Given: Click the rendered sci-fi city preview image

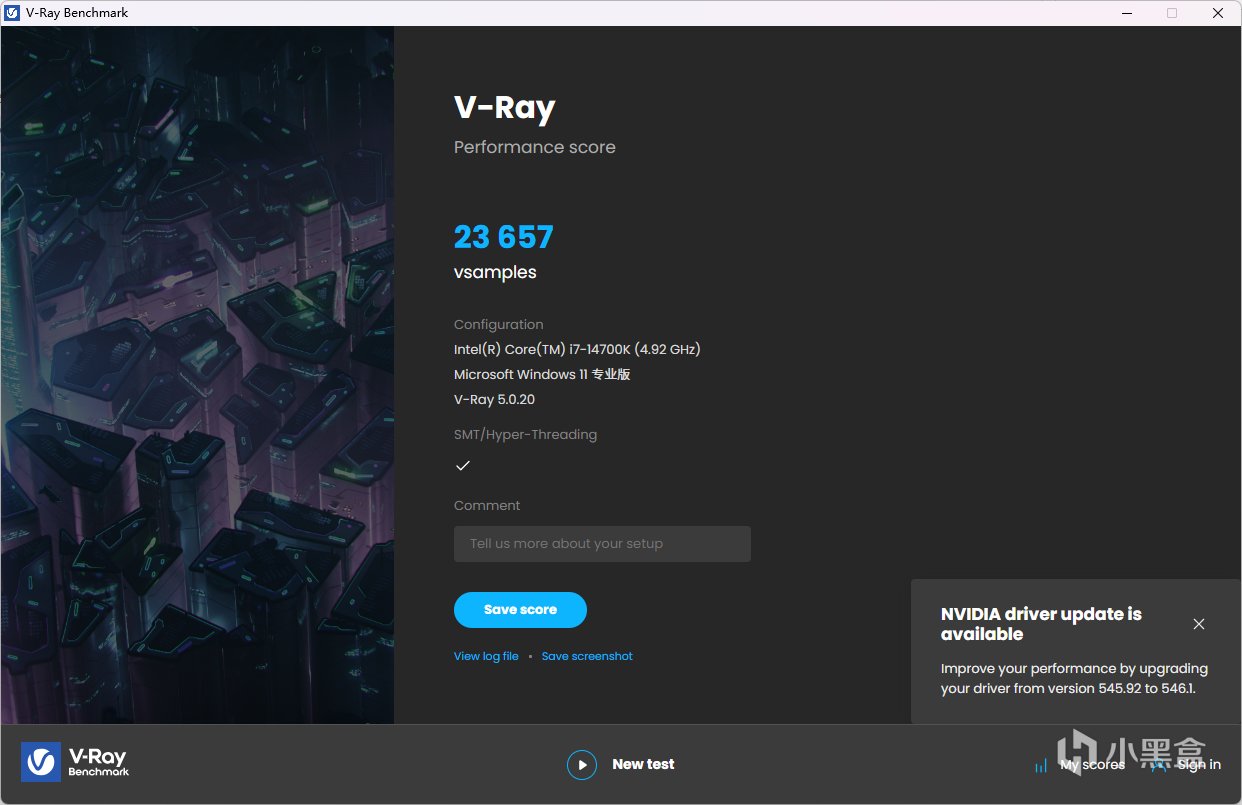Looking at the screenshot, I should pyautogui.click(x=197, y=375).
